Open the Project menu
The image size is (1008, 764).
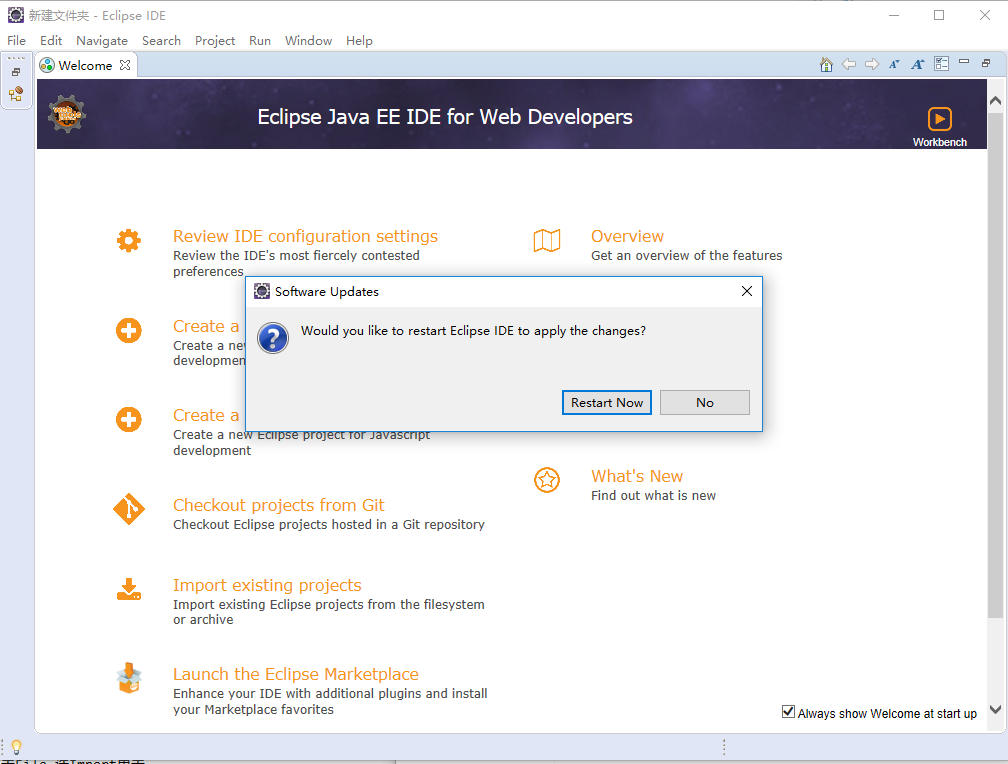tap(215, 41)
